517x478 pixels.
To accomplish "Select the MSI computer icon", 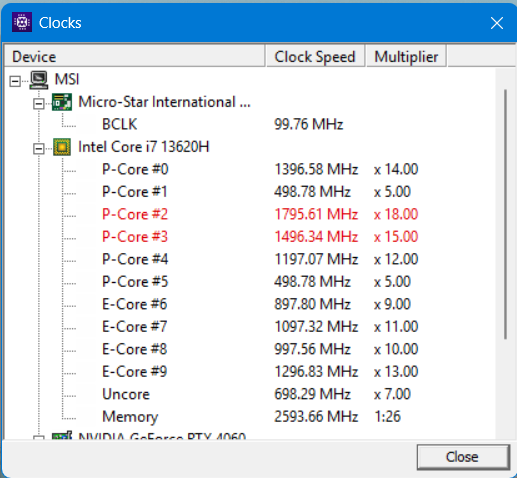I will (x=39, y=80).
